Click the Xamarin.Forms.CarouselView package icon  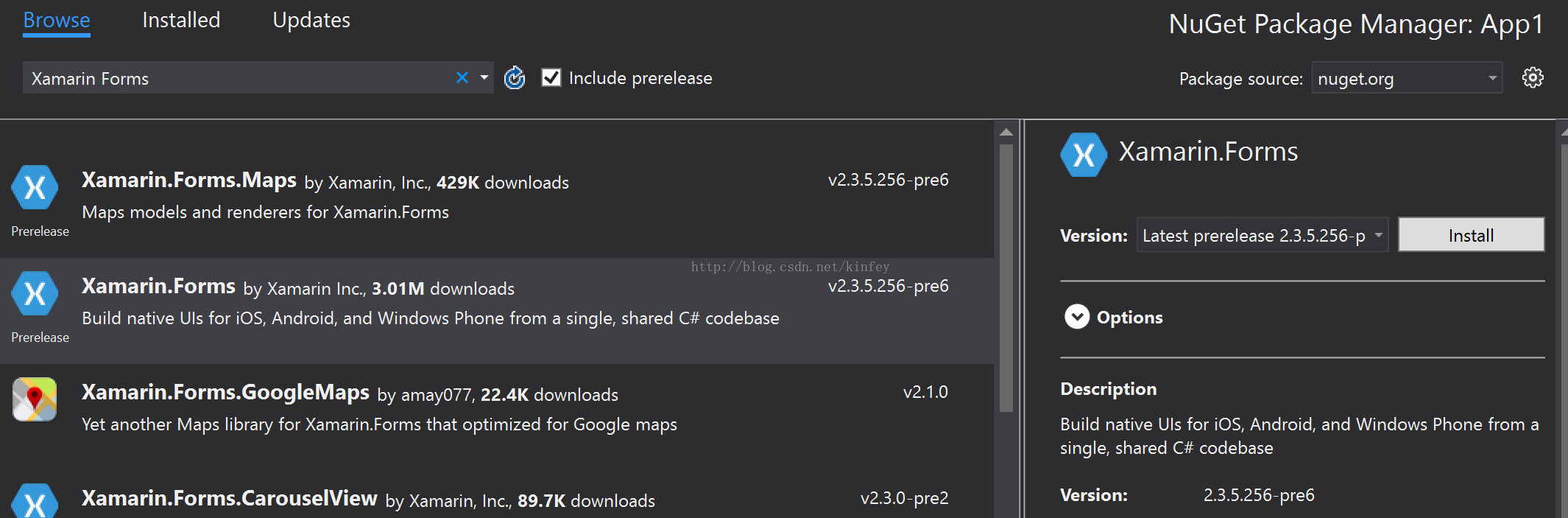tap(35, 501)
